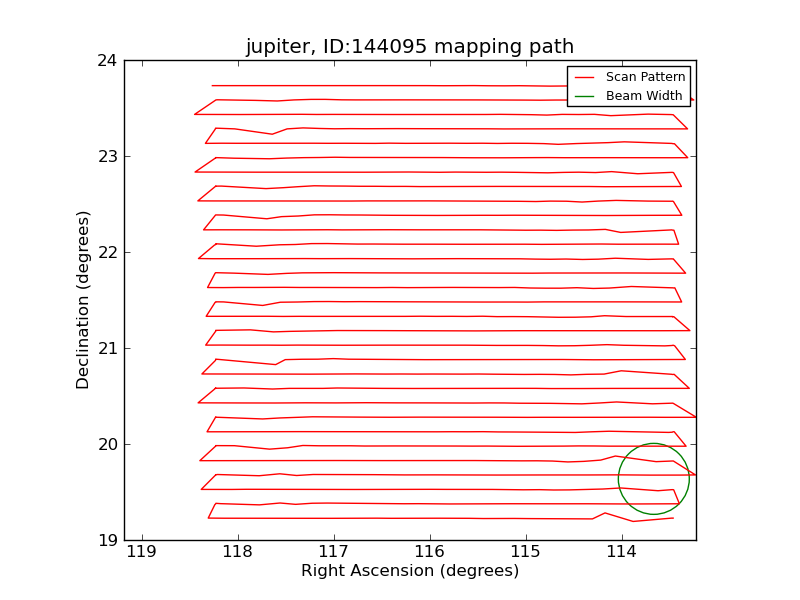Viewport: 800px width, 600px height.
Task: Click the 118 tick on x-axis
Action: point(238,552)
